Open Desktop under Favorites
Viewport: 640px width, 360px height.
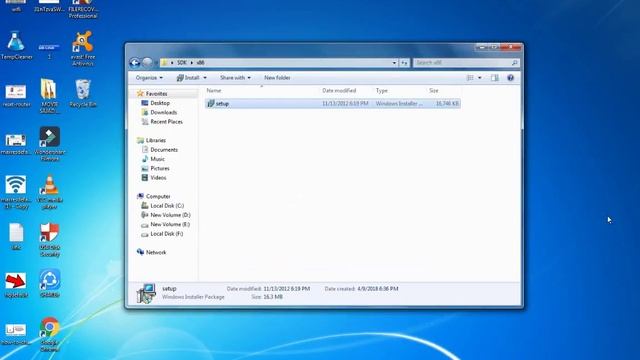160,103
